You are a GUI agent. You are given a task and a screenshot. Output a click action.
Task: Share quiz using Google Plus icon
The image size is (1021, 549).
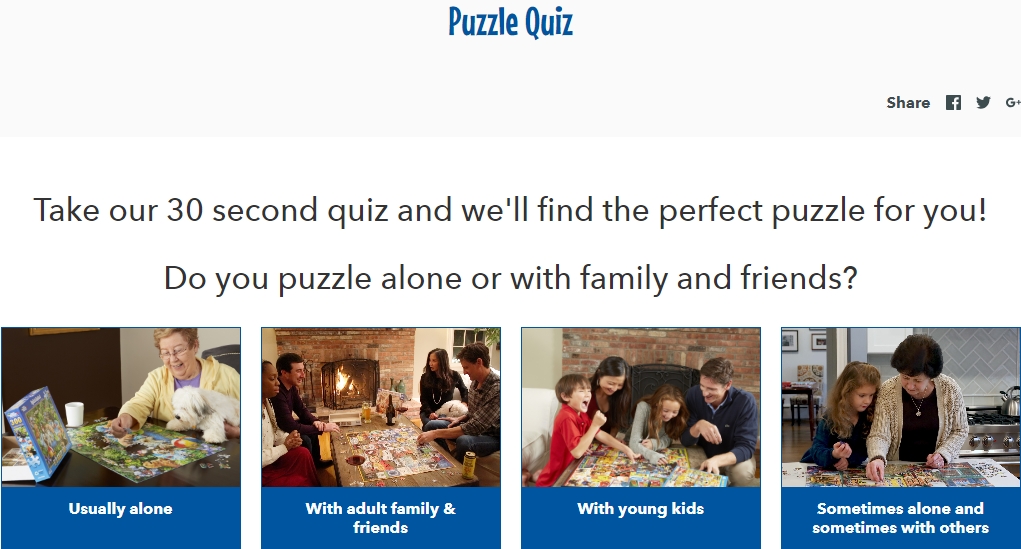(x=1013, y=102)
